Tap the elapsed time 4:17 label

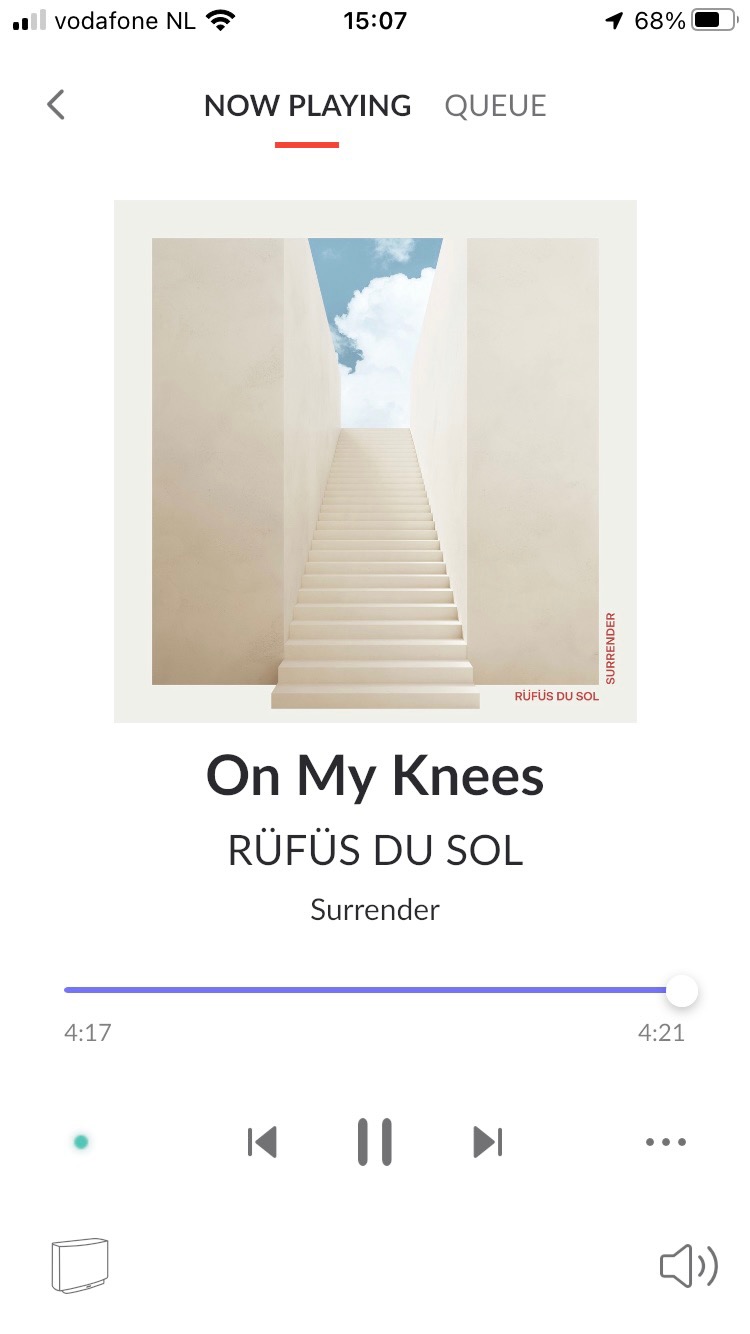tap(88, 1033)
